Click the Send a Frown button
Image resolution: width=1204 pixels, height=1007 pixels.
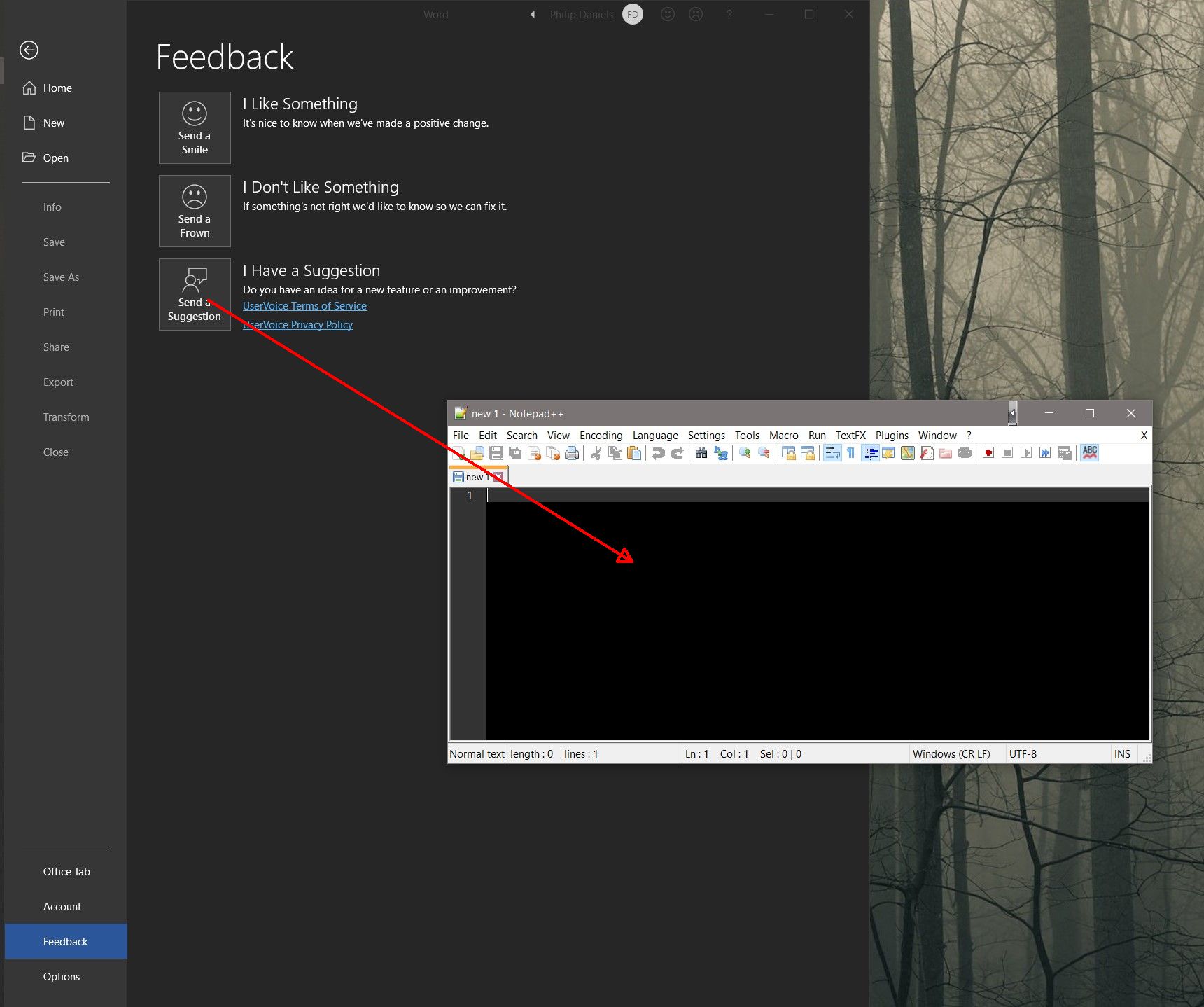pyautogui.click(x=195, y=211)
